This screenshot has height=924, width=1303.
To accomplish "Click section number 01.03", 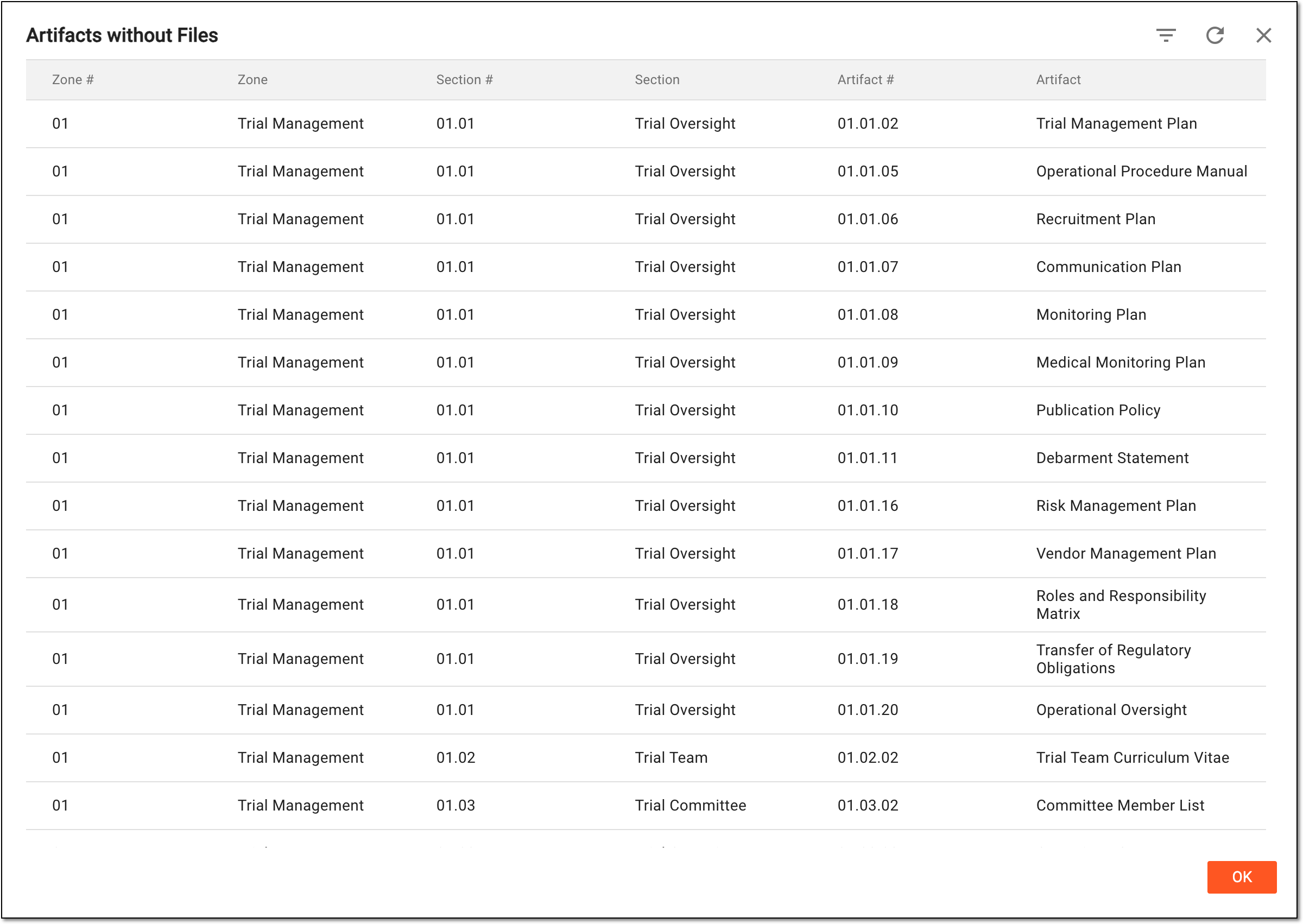I will (x=455, y=805).
